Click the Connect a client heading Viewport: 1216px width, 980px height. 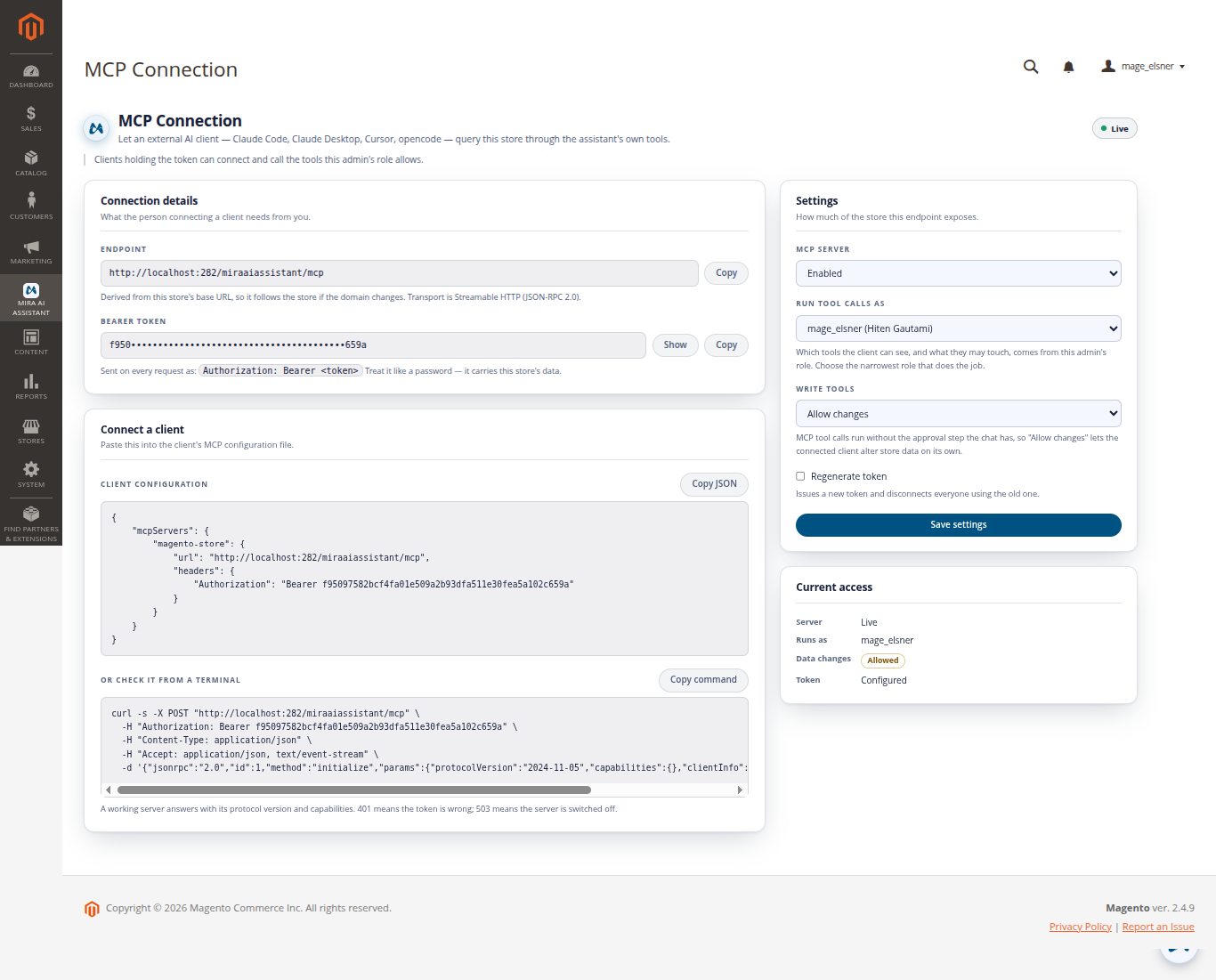142,430
